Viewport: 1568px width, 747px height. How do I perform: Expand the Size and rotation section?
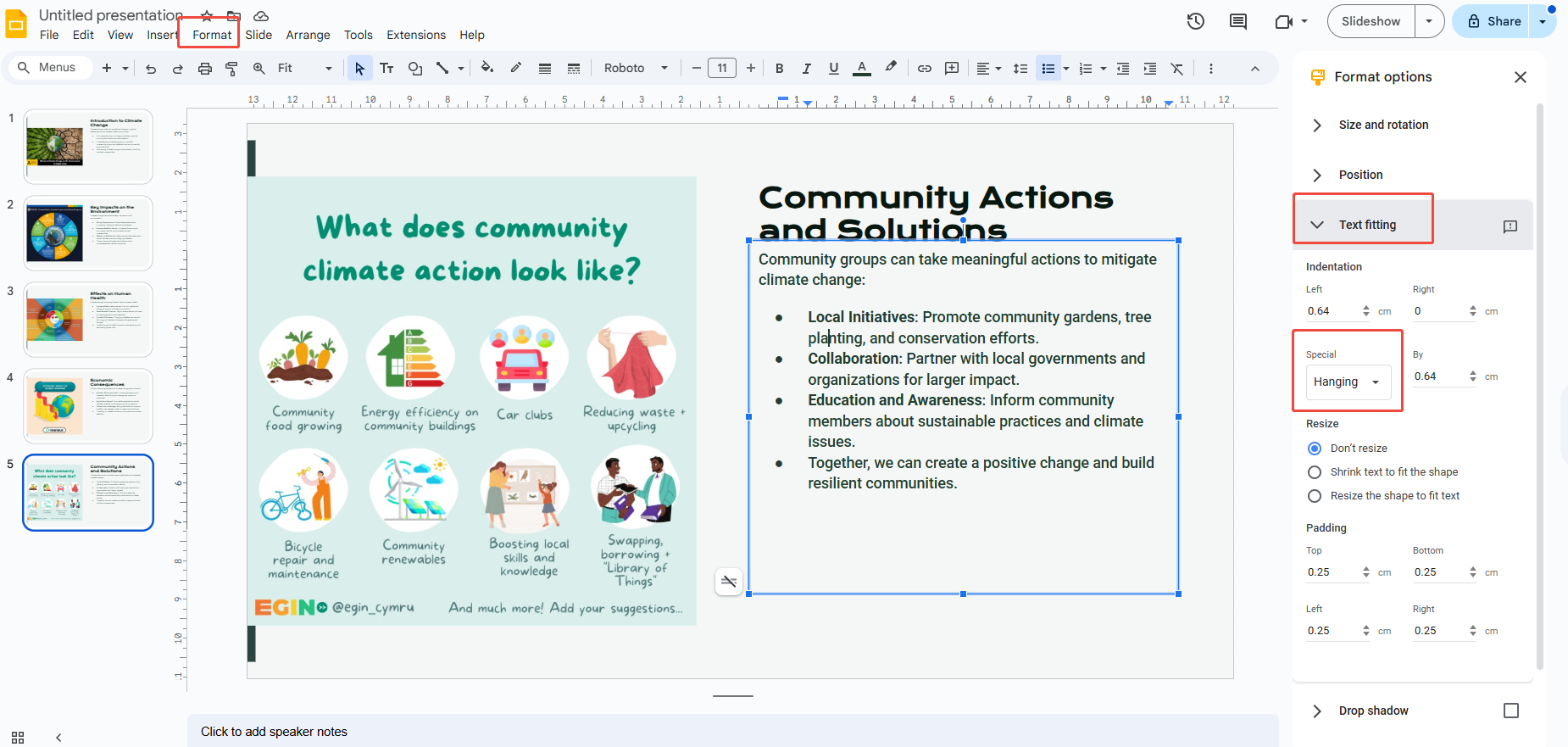(x=1383, y=125)
